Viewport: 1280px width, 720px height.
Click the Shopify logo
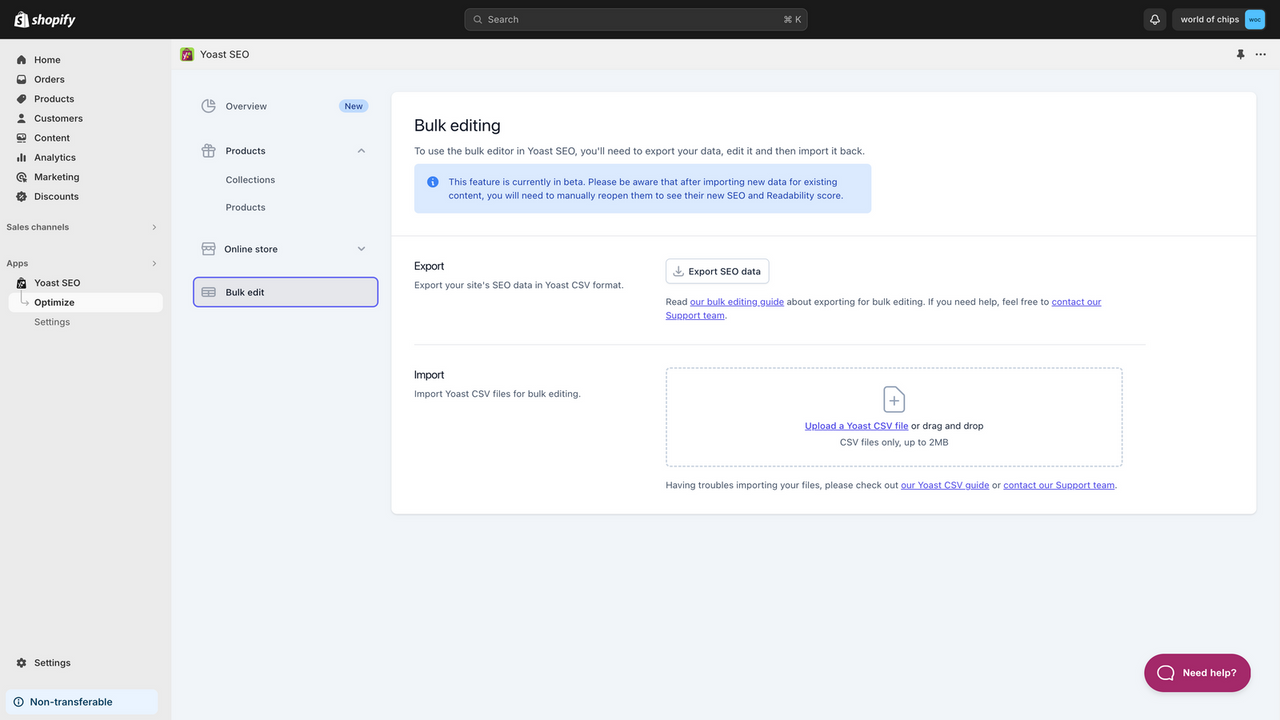44,19
